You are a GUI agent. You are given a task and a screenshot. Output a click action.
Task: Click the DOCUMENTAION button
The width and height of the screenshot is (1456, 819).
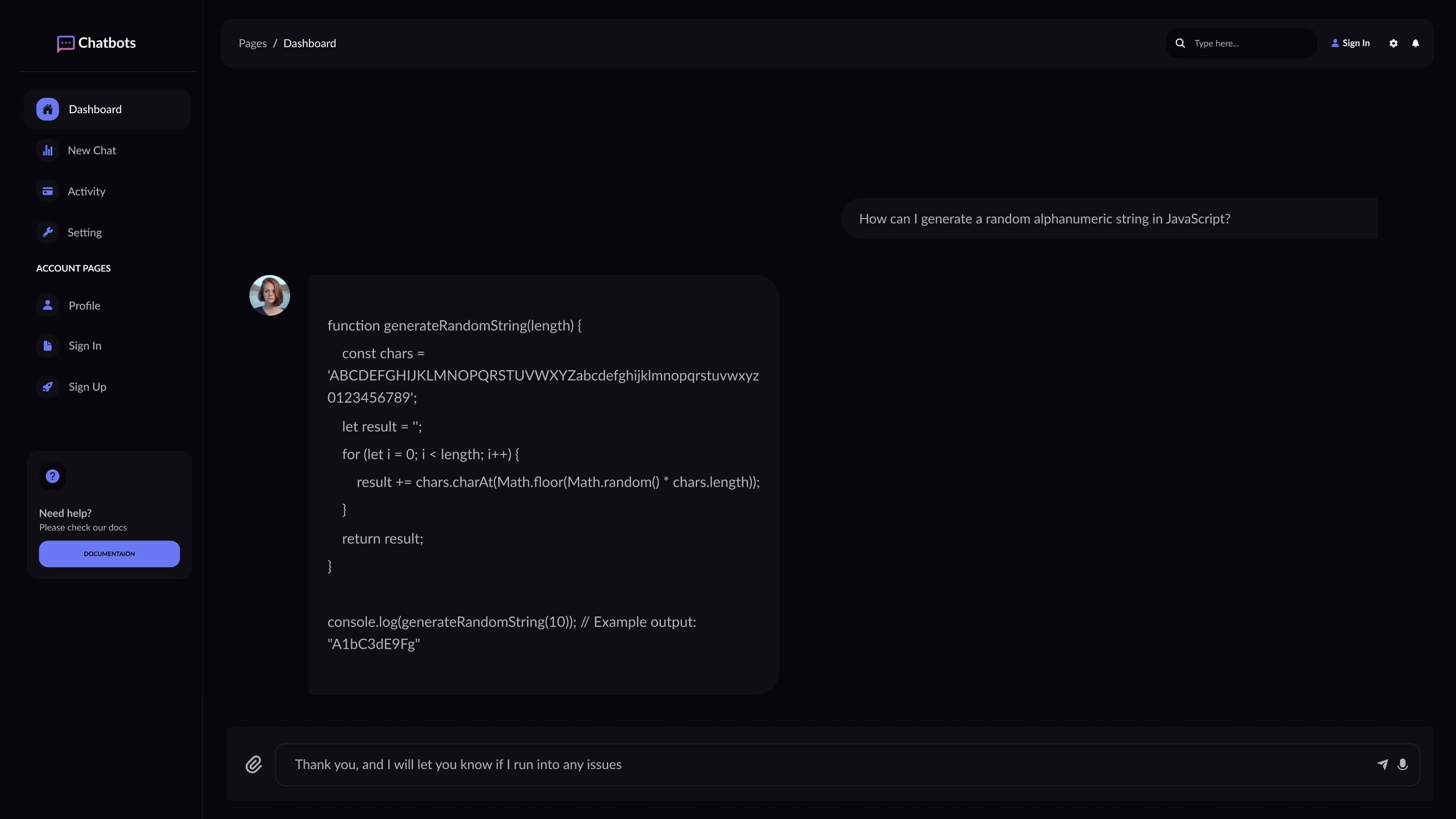[109, 554]
